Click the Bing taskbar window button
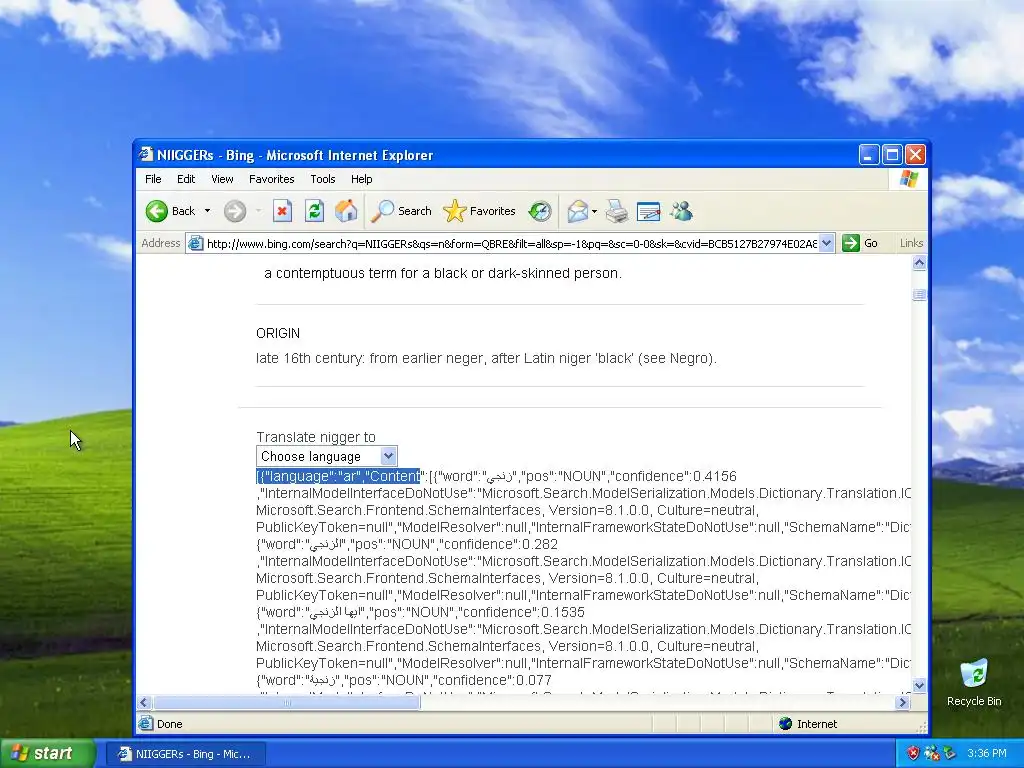This screenshot has width=1024, height=768. click(185, 754)
